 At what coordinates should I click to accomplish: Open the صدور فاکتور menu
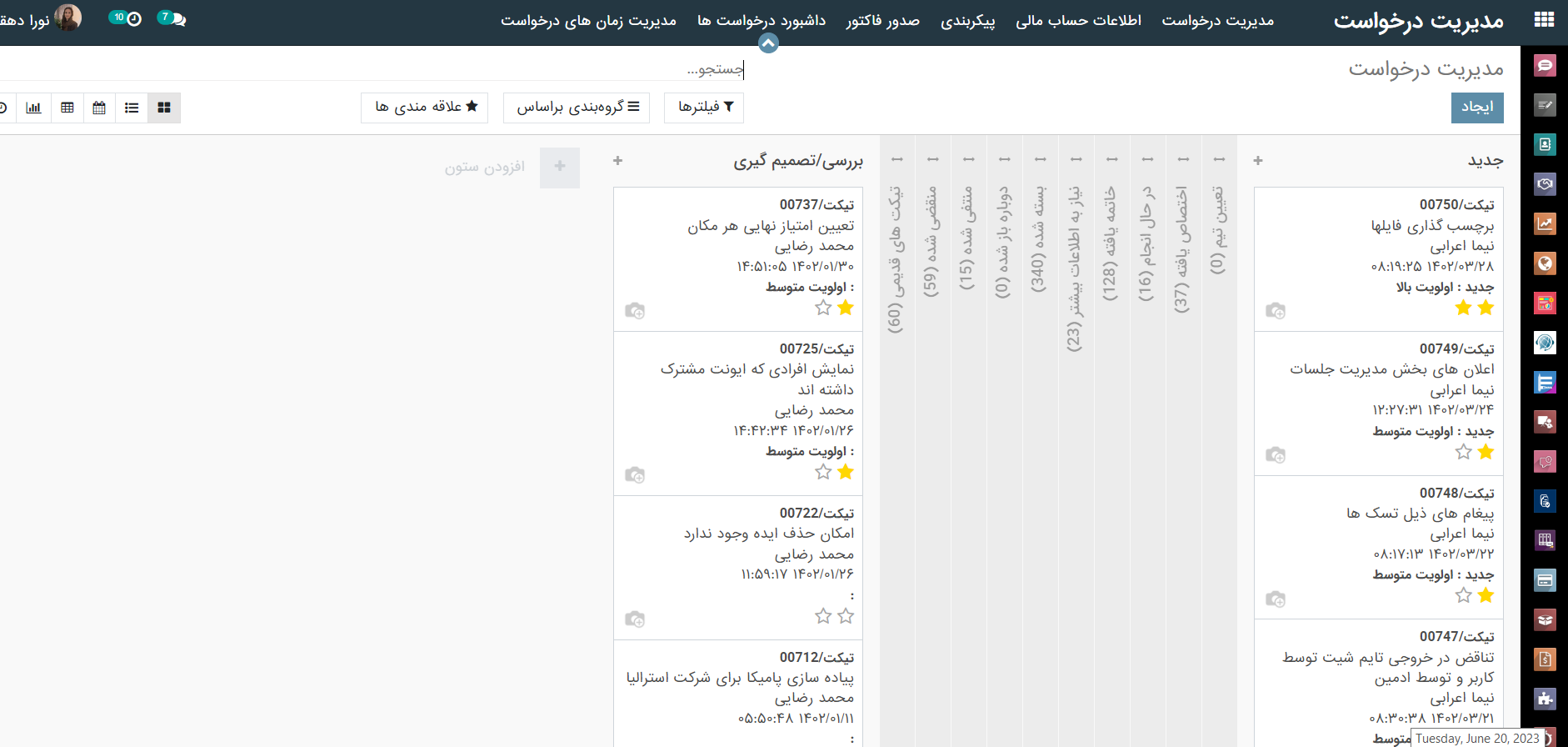882,21
